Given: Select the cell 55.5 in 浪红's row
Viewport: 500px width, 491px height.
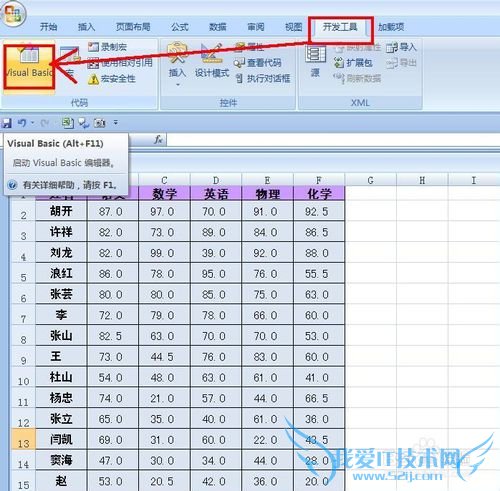Looking at the screenshot, I should [319, 273].
